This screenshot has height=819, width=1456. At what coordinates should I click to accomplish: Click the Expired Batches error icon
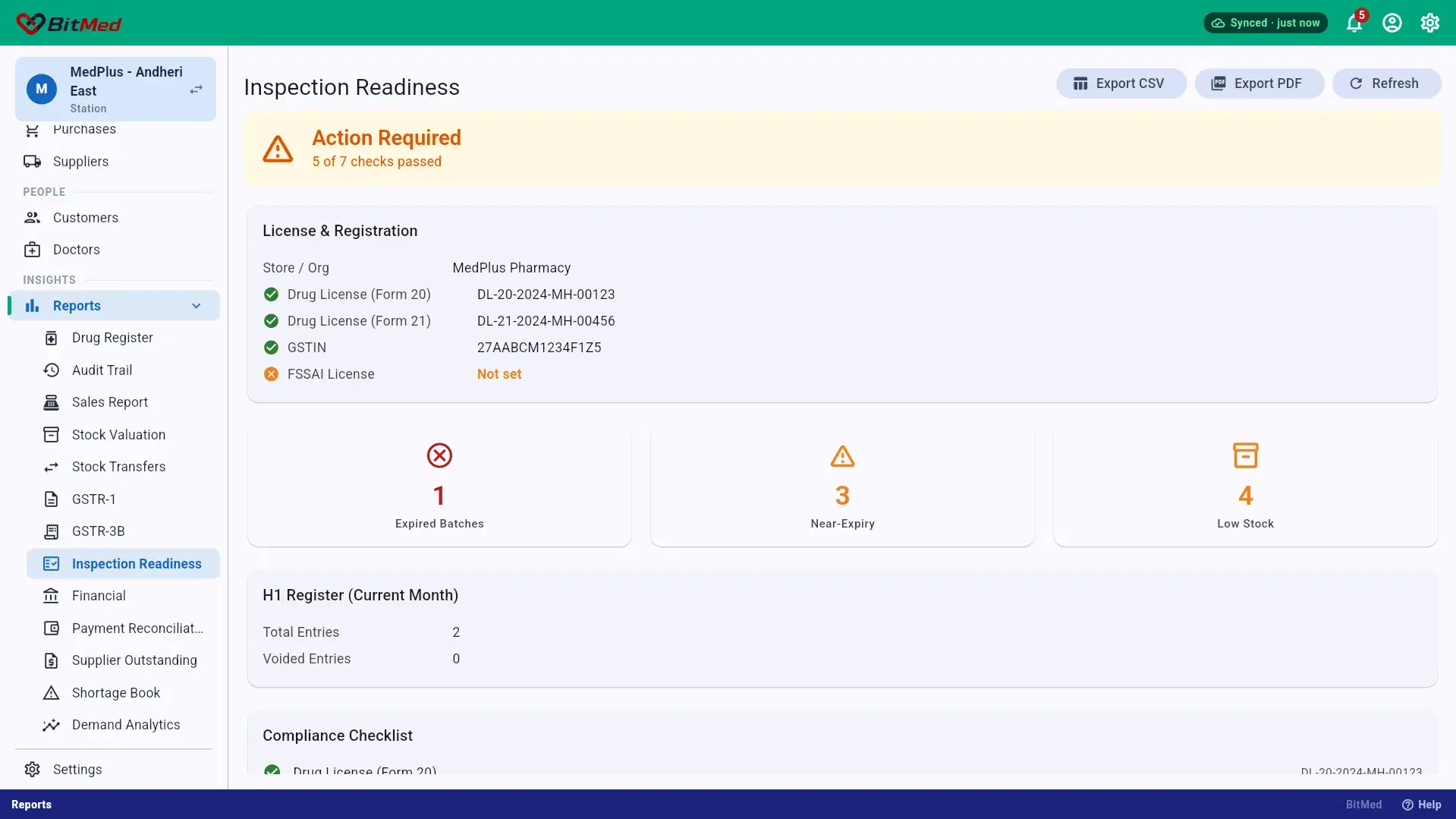coord(439,455)
